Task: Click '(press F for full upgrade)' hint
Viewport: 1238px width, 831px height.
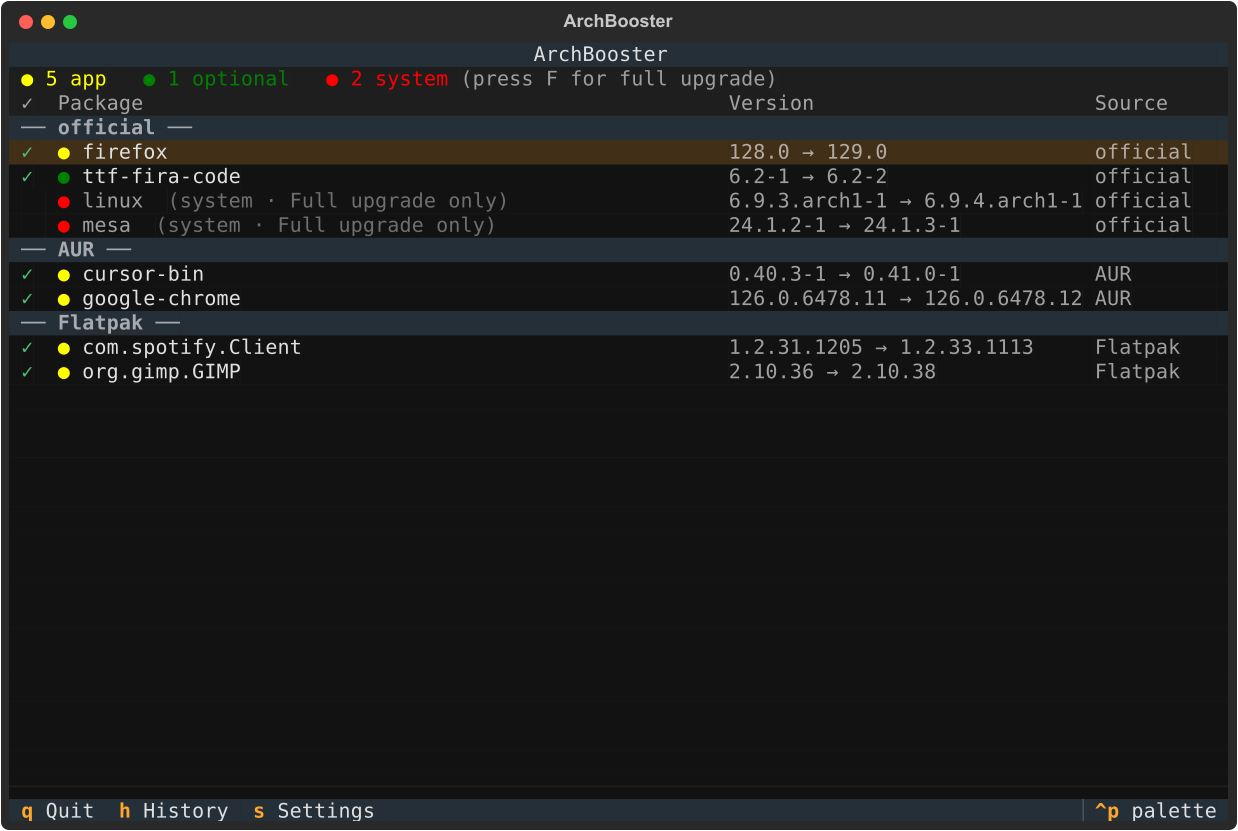Action: point(619,79)
